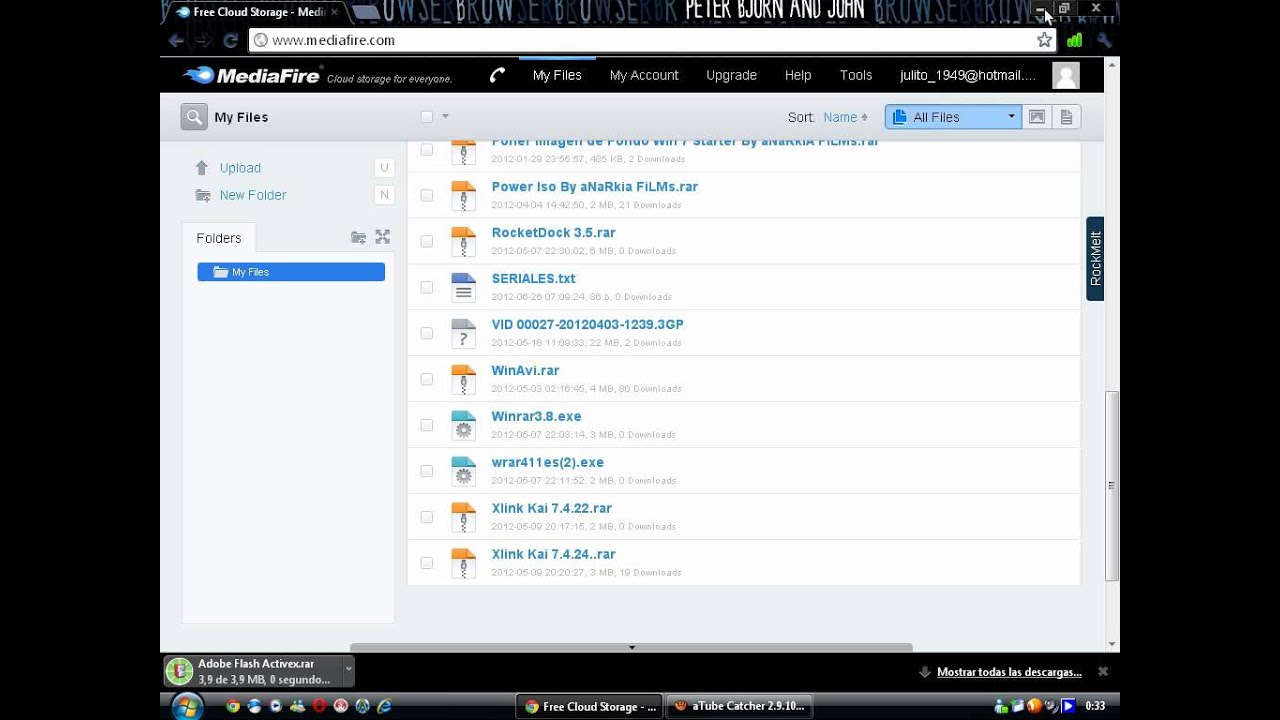1280x720 pixels.
Task: Click the New Folder link
Action: 253,195
